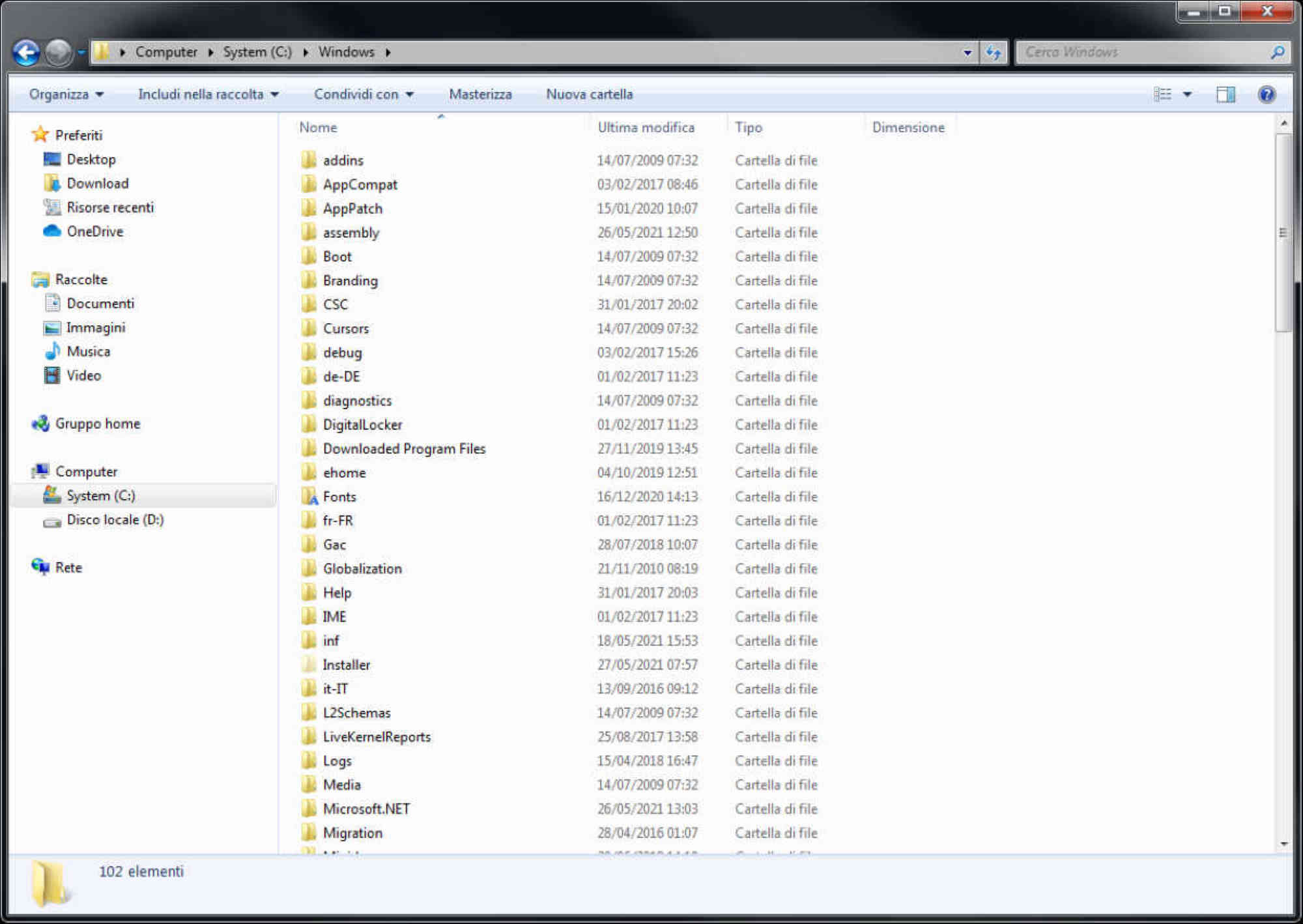1303x924 pixels.
Task: Select the Installer folder icon
Action: [309, 665]
